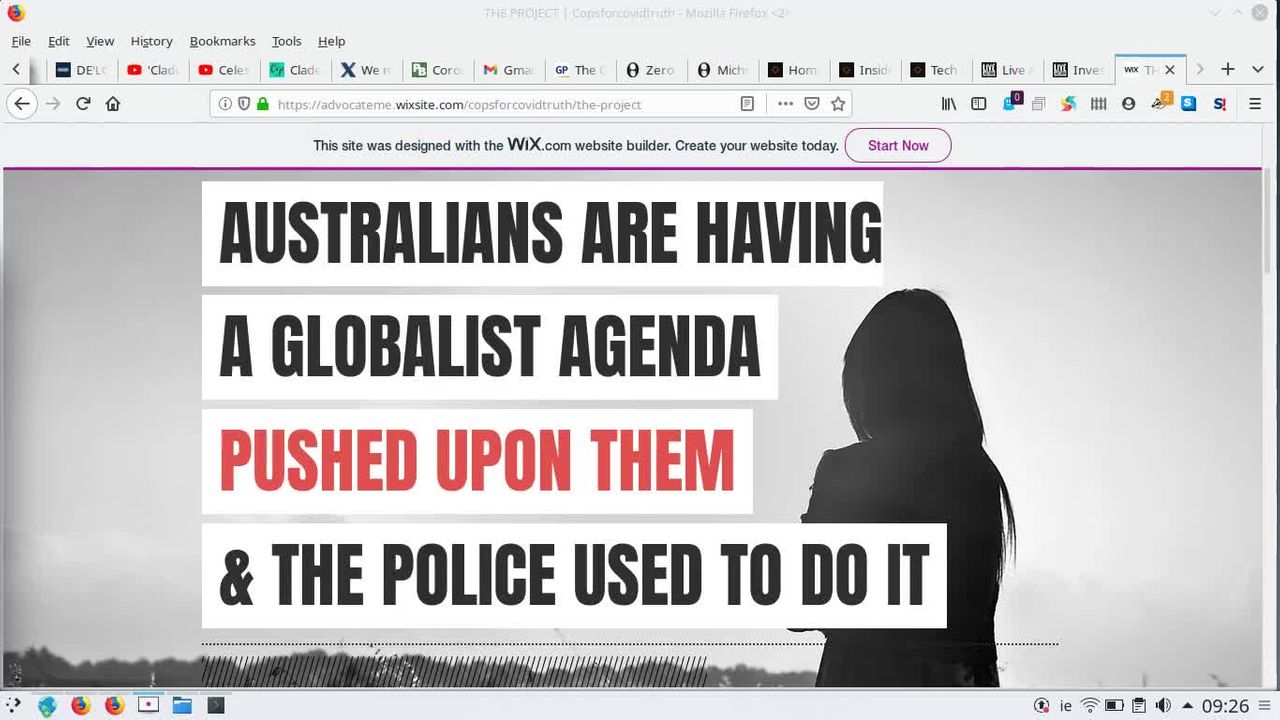The width and height of the screenshot is (1280, 720).
Task: Show site information for this page
Action: pos(225,104)
